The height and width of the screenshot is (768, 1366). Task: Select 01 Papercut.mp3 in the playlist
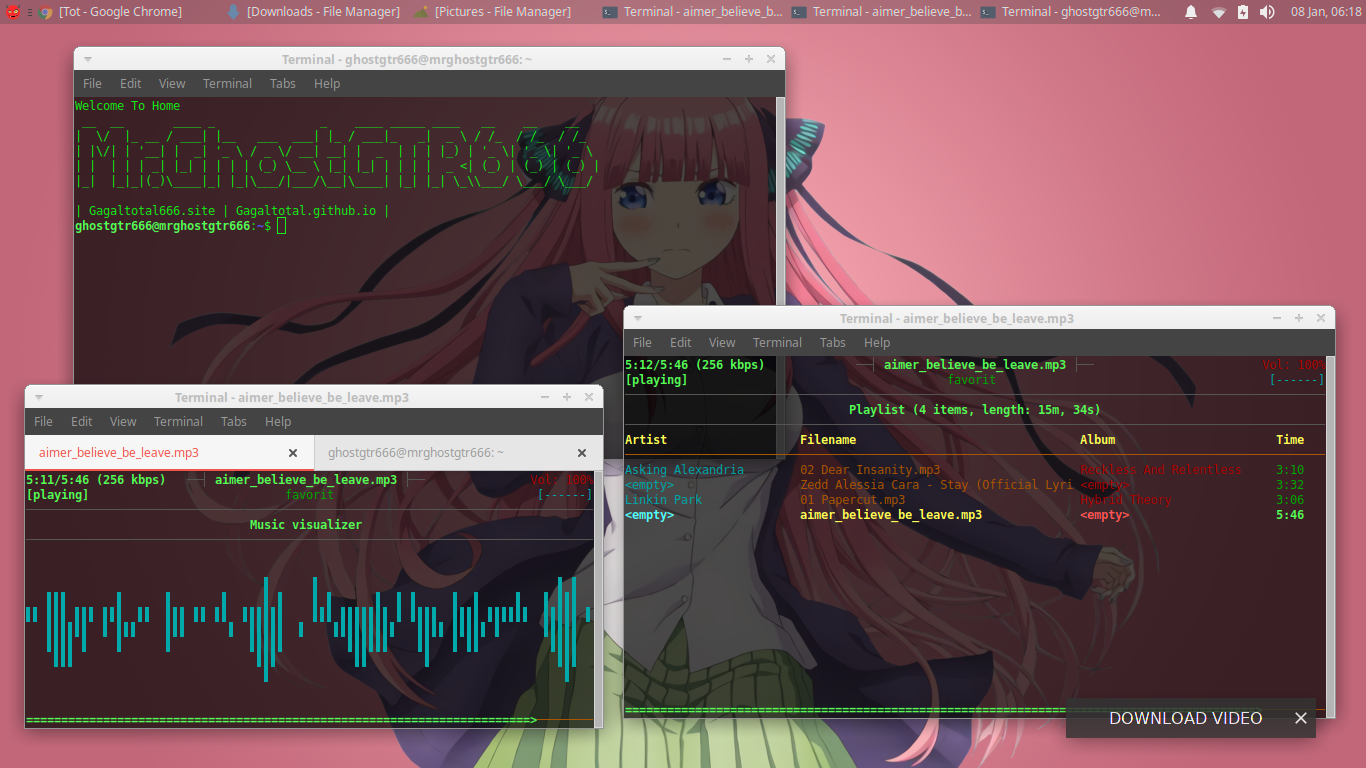tap(851, 499)
